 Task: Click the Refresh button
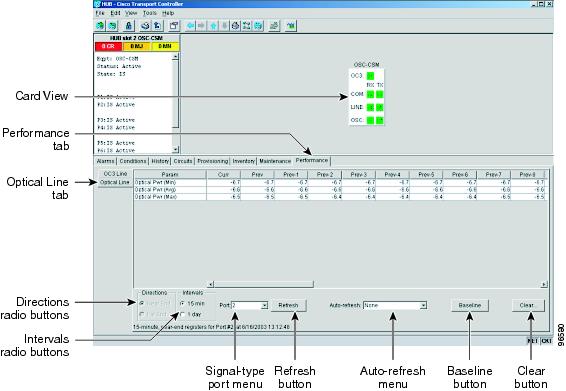288,305
